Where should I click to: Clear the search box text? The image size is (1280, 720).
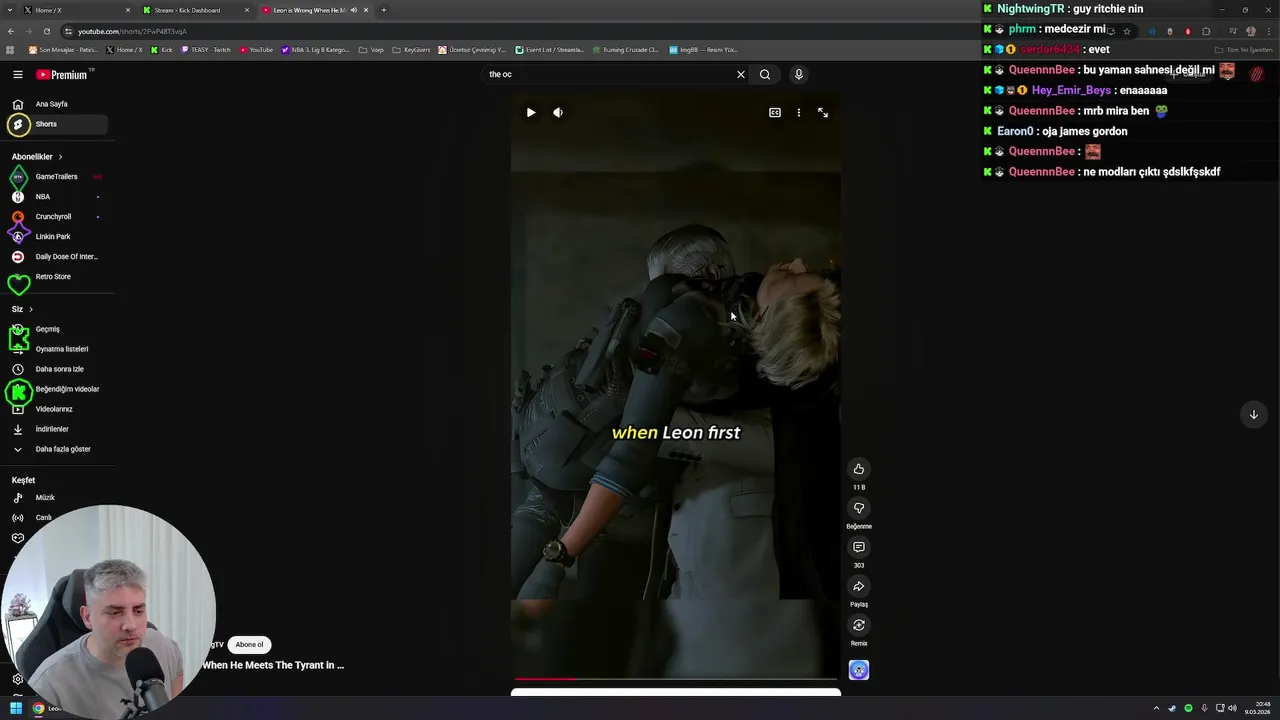[x=741, y=74]
